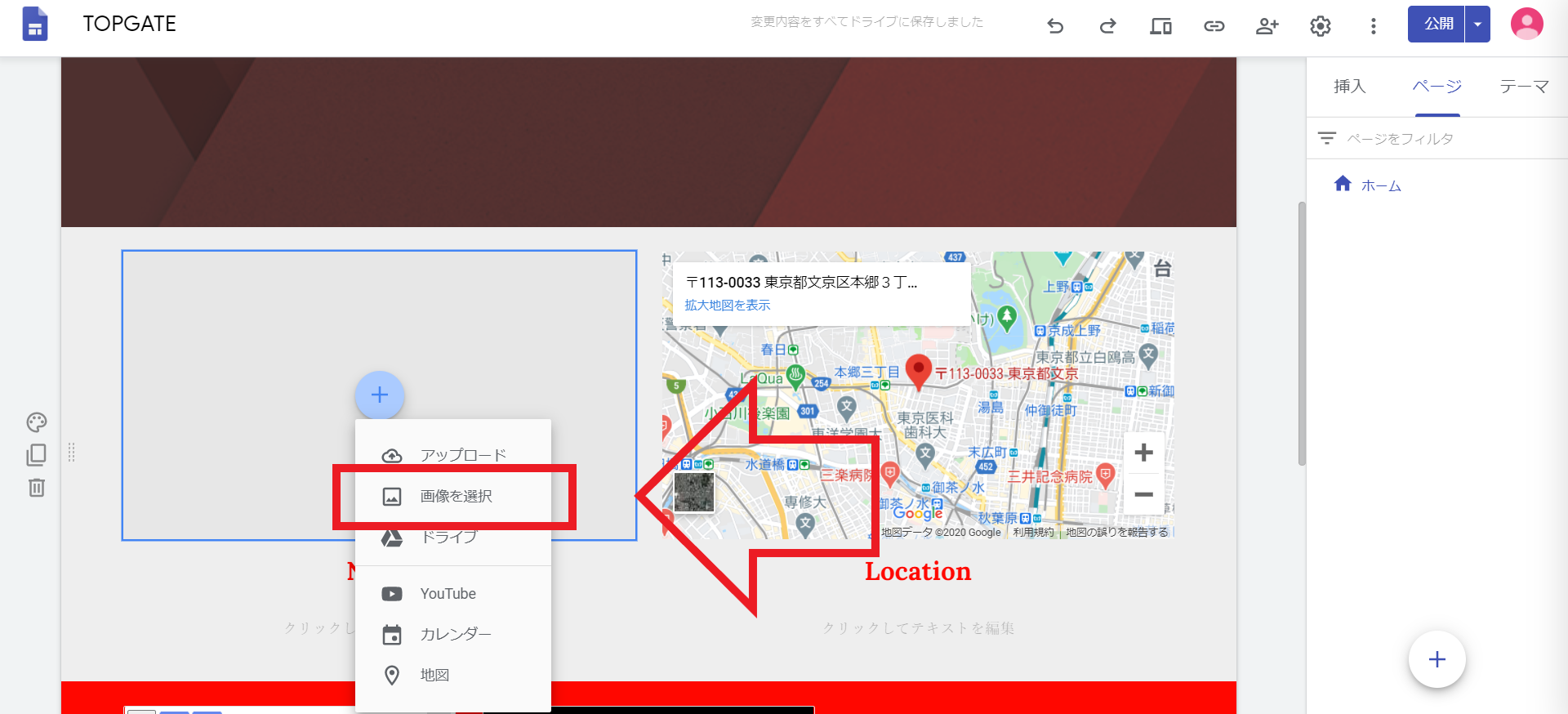The width and height of the screenshot is (1568, 714).
Task: Click 地図の誤りを報告する link
Action: coord(1116,533)
